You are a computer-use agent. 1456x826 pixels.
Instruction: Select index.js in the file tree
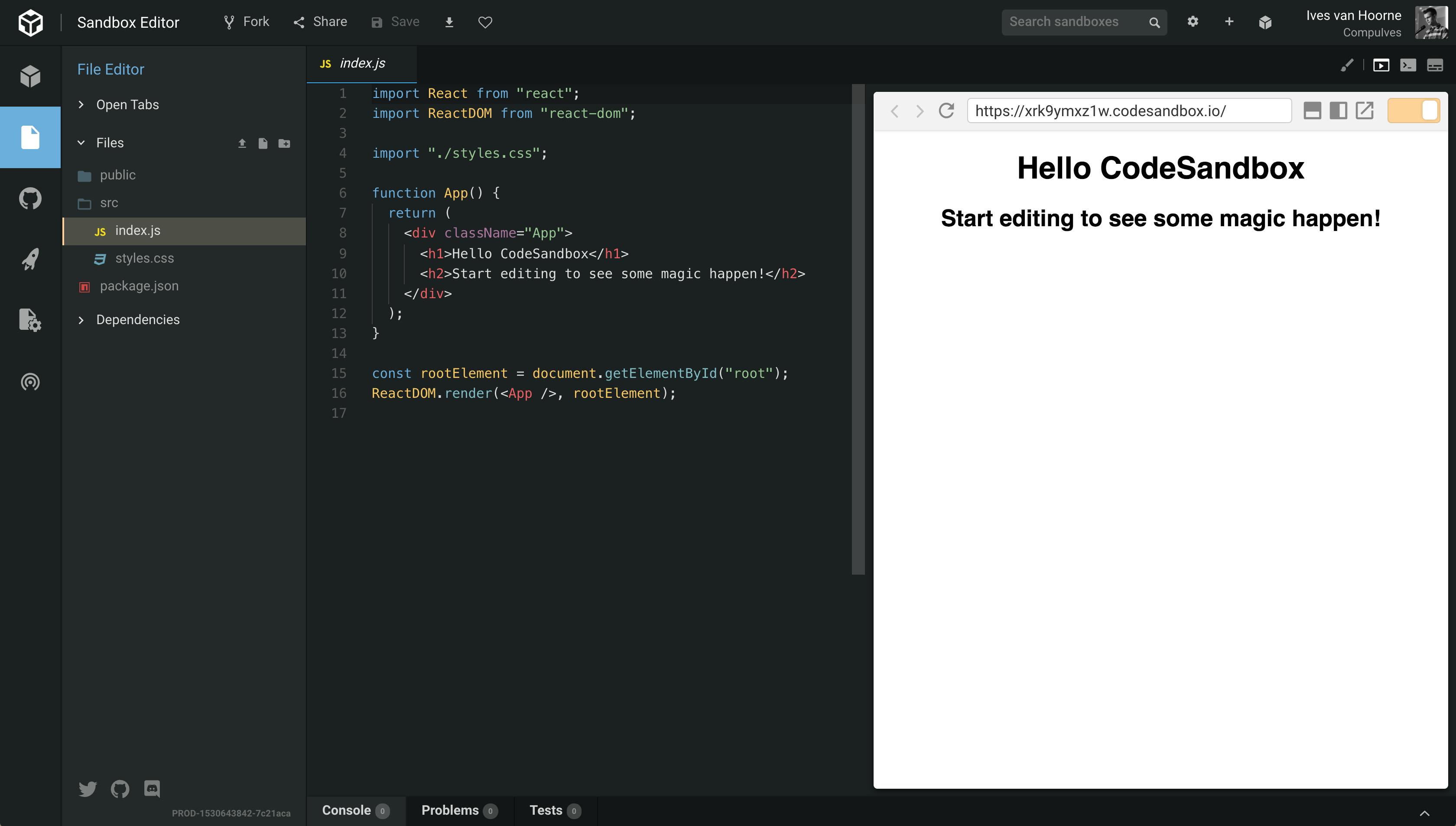[184, 231]
